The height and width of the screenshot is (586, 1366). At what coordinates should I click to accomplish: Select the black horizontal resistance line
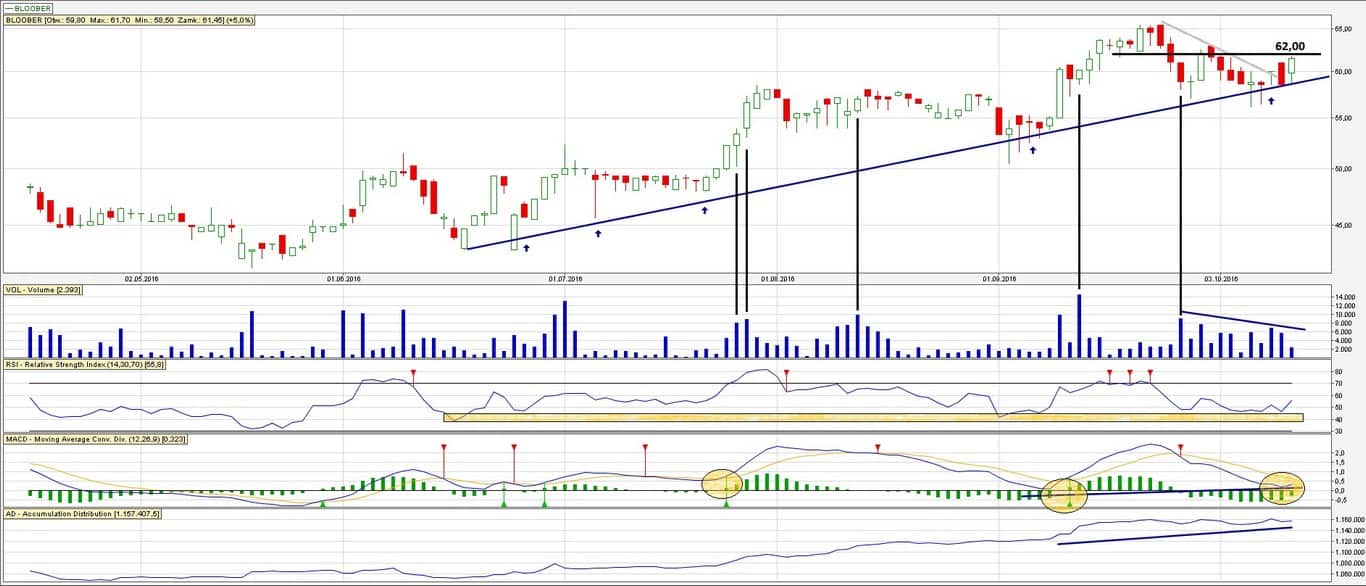tap(1200, 54)
